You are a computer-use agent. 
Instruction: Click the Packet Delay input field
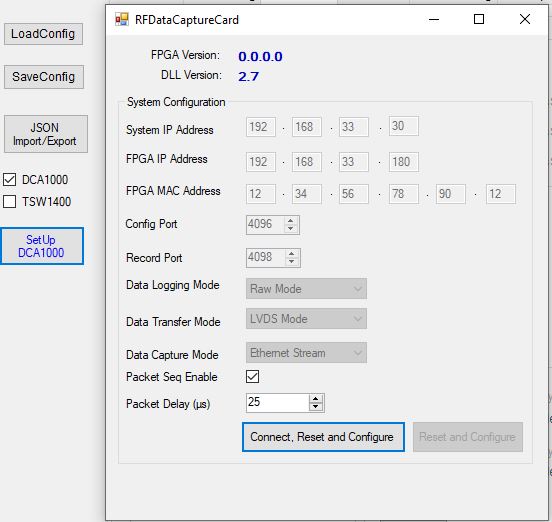click(278, 403)
